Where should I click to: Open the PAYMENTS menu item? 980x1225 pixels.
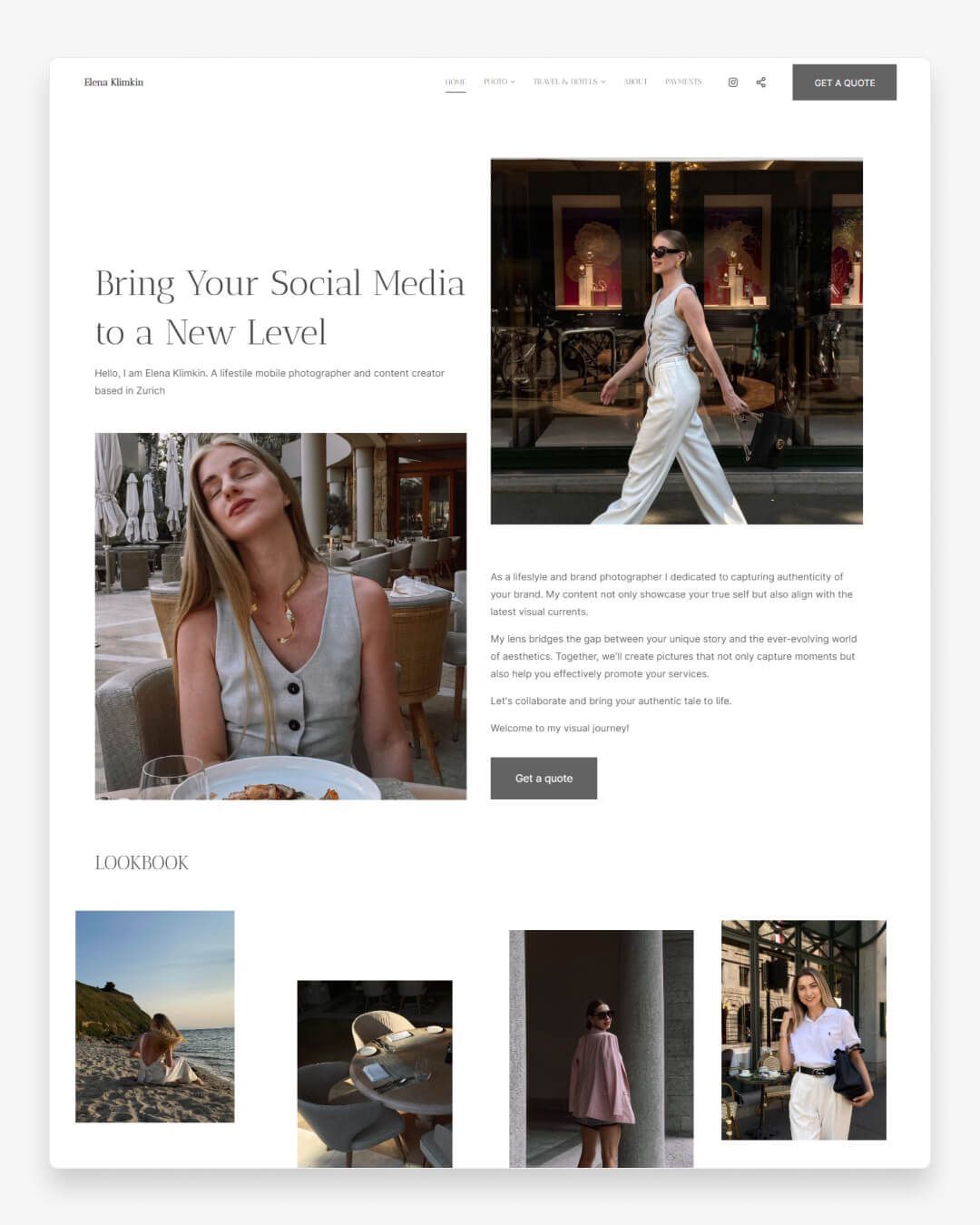[x=683, y=82]
